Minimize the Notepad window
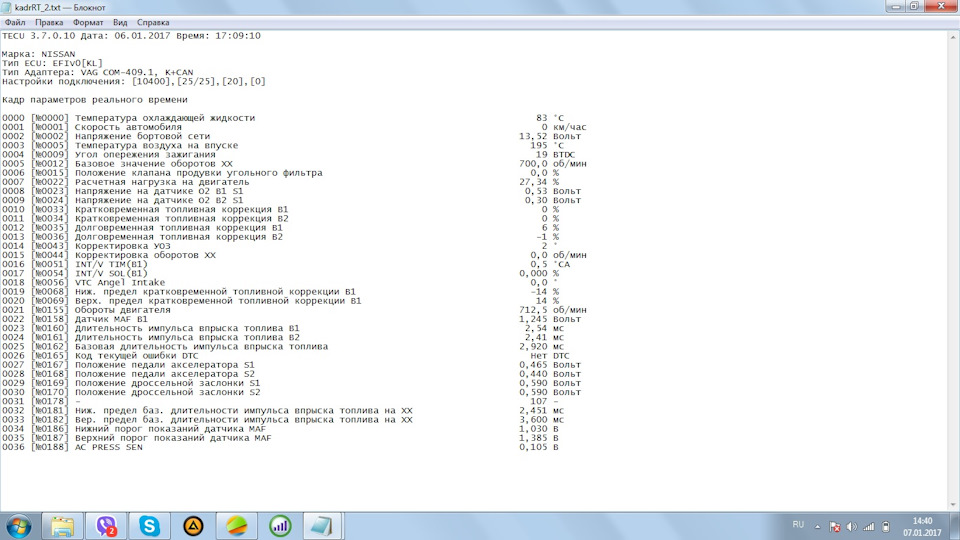The height and width of the screenshot is (540, 960). coord(896,6)
